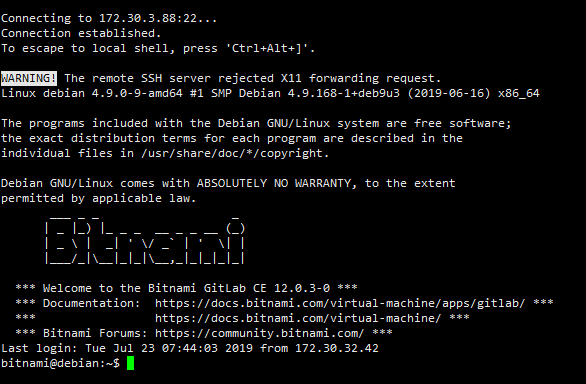Click the 'permitted by applicable law.' line
The width and height of the screenshot is (586, 384).
tap(98, 198)
